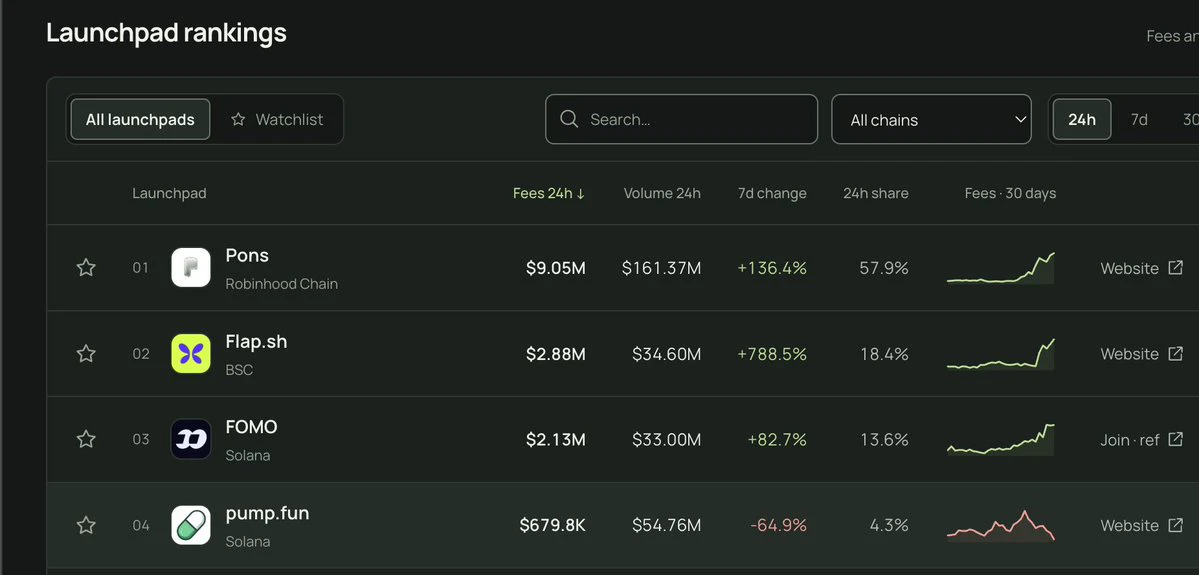Click the Fees · 30 days header
Screen dimensions: 1199x575
coord(1010,193)
